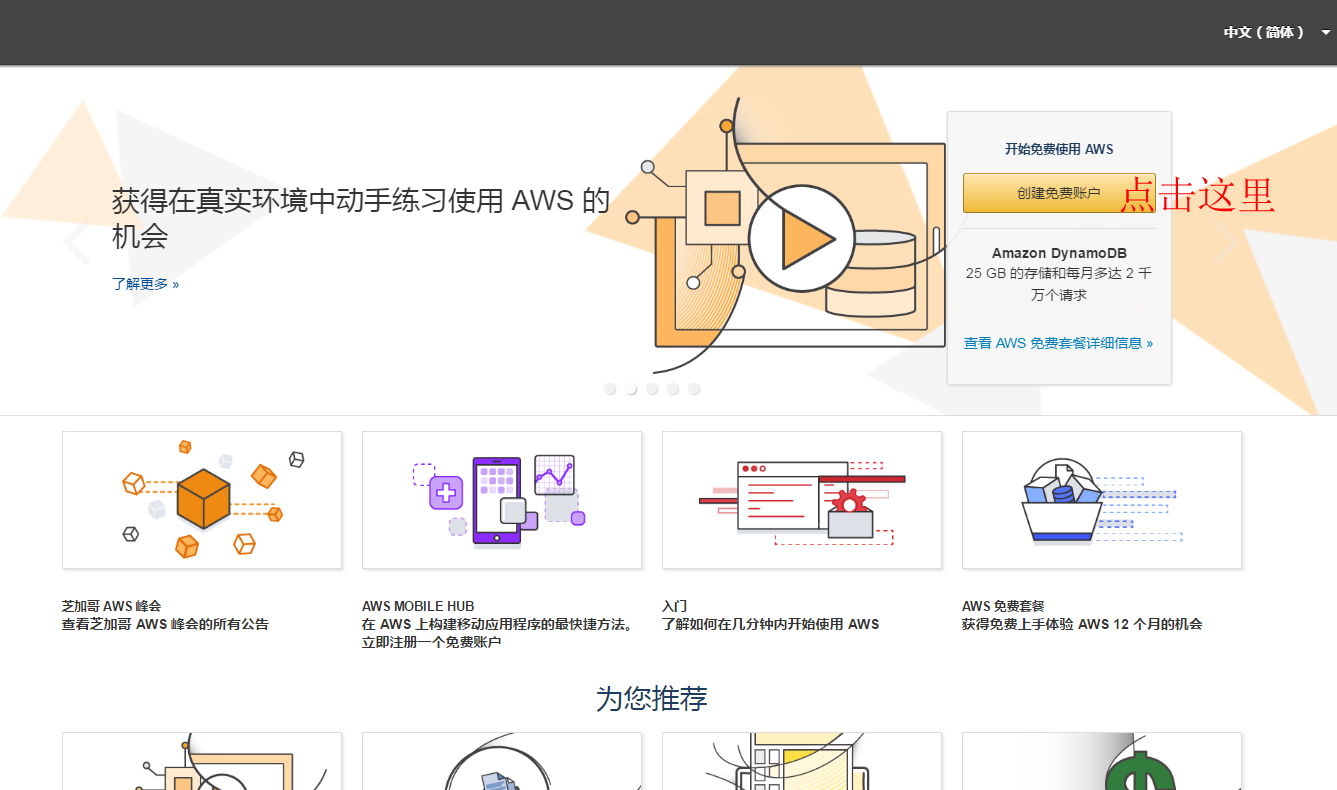Click the 25 GB 的存储 description text
This screenshot has width=1337, height=790.
click(1059, 284)
